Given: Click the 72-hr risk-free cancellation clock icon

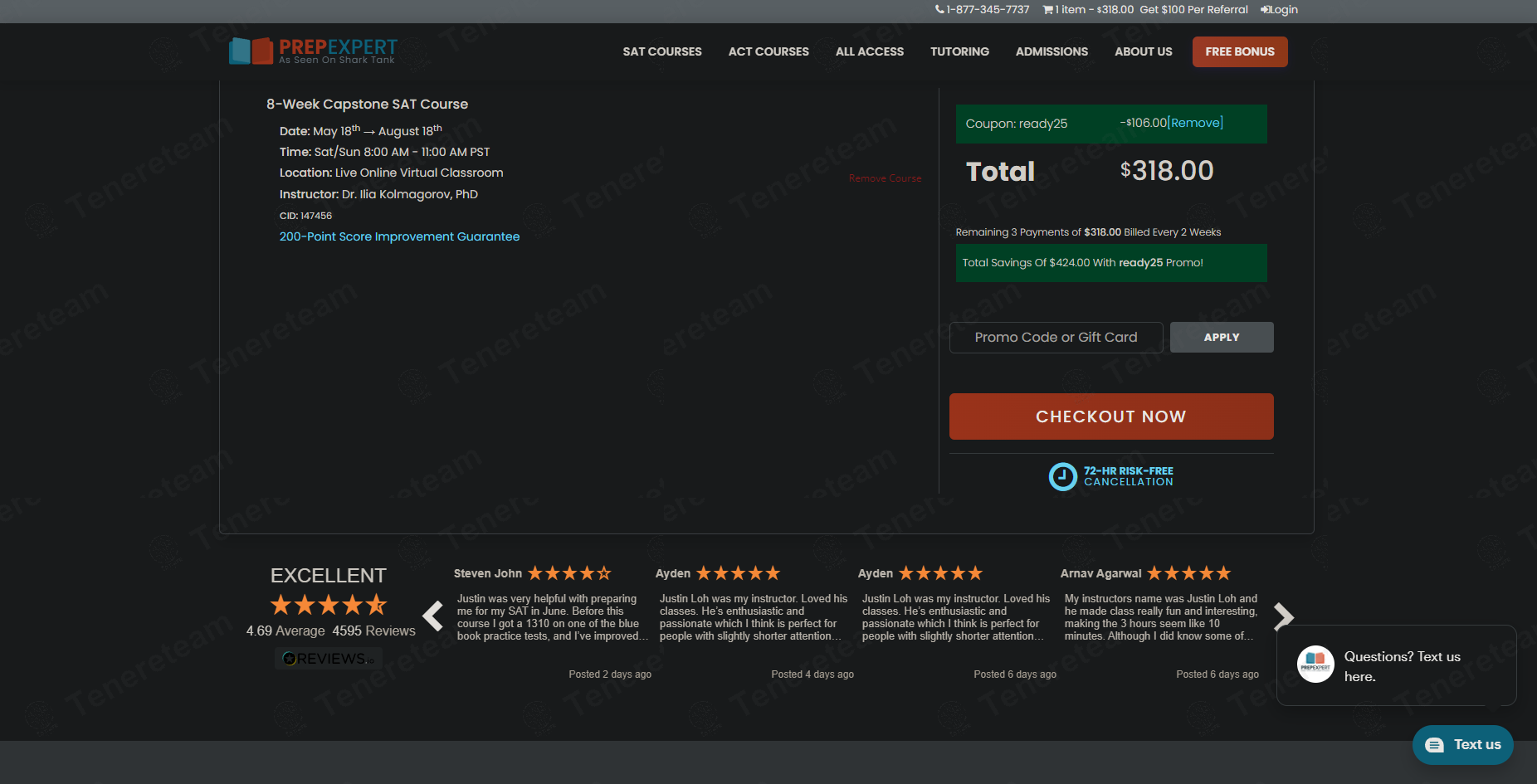Looking at the screenshot, I should (x=1062, y=477).
